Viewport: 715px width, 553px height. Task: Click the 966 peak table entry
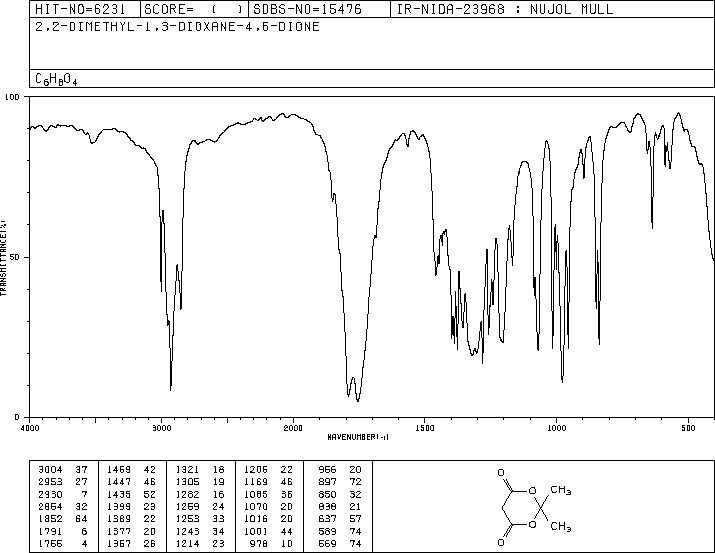[340, 469]
